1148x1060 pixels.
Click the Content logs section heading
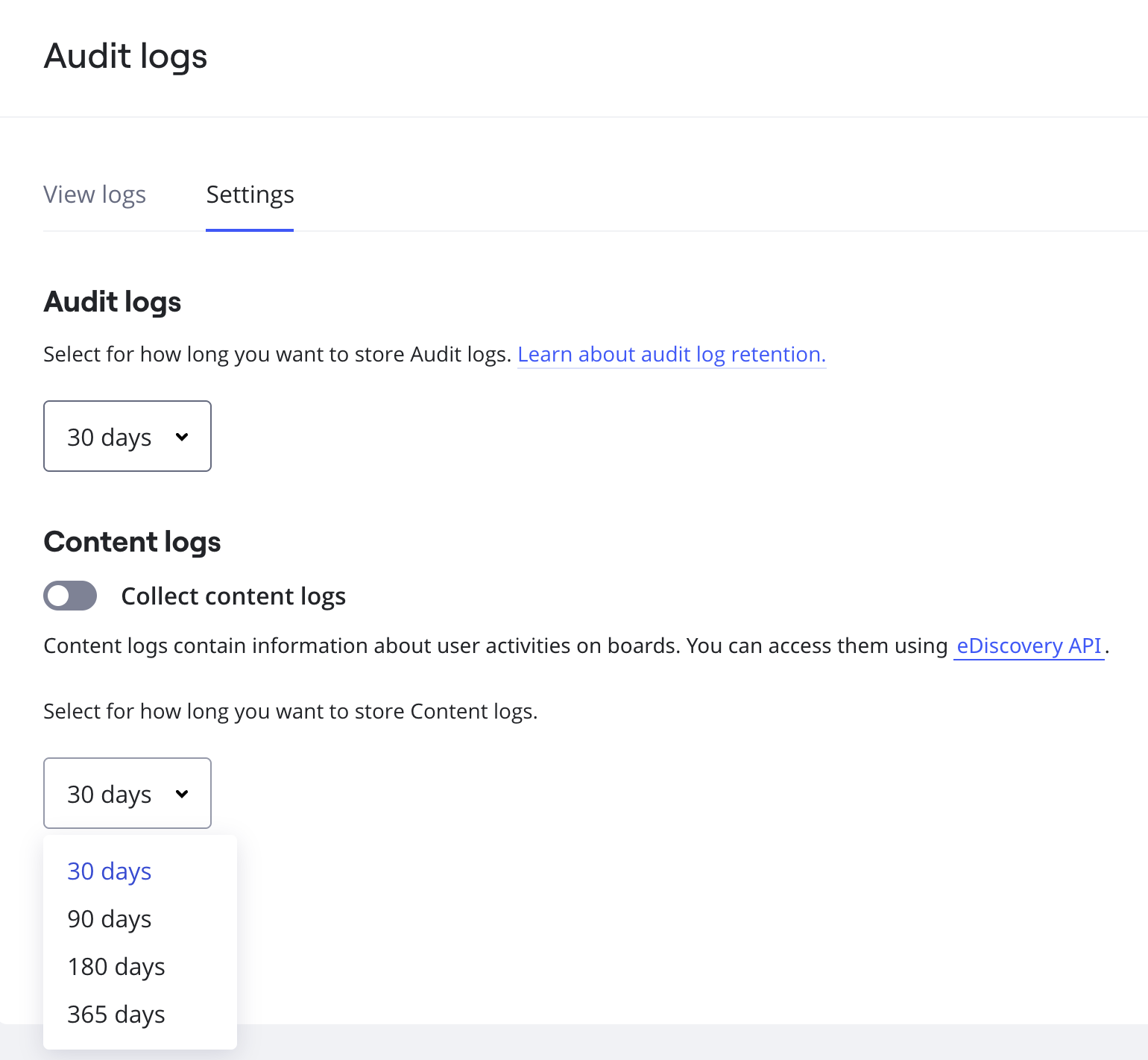pos(132,542)
